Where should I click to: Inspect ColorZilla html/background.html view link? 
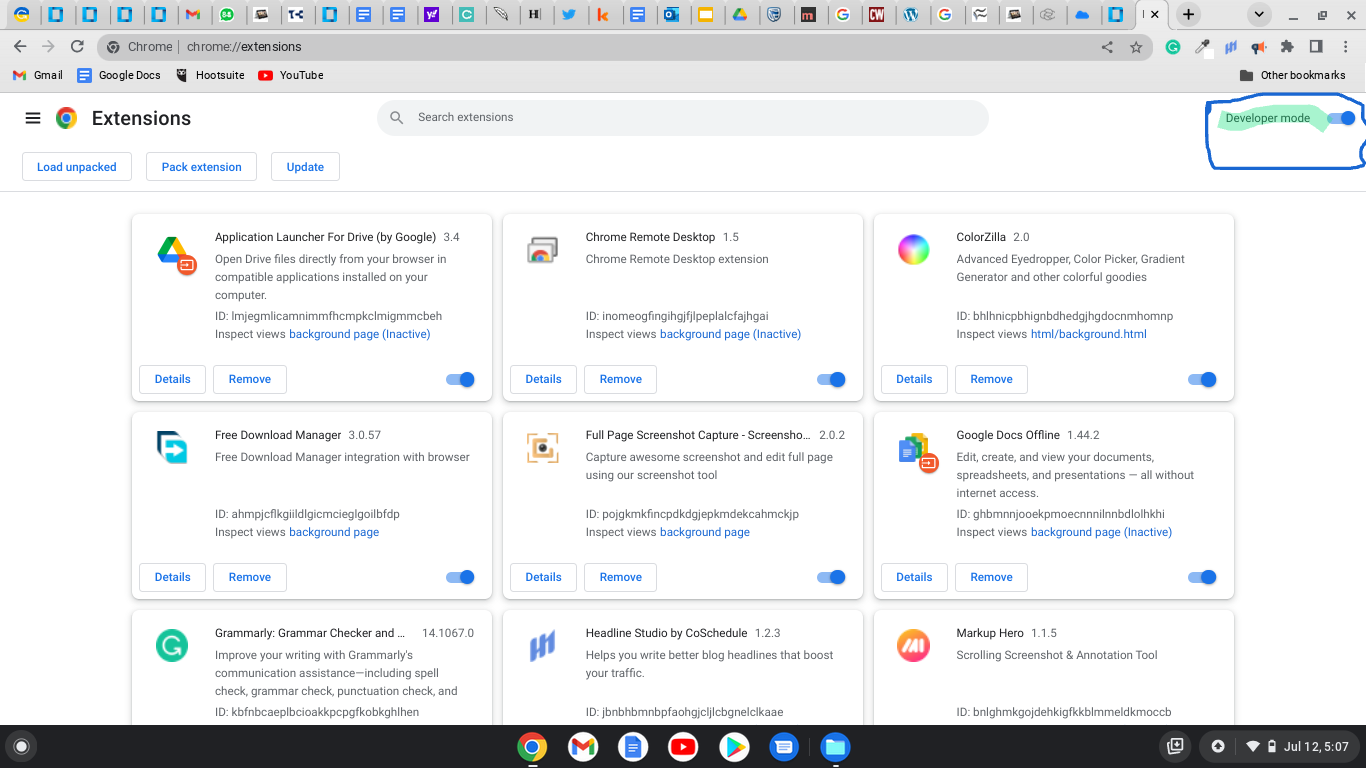point(1088,334)
